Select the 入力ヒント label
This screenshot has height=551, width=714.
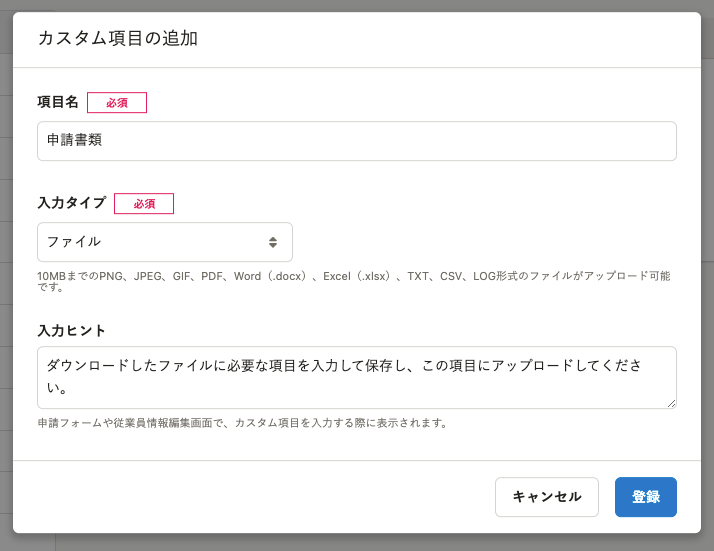click(x=71, y=331)
